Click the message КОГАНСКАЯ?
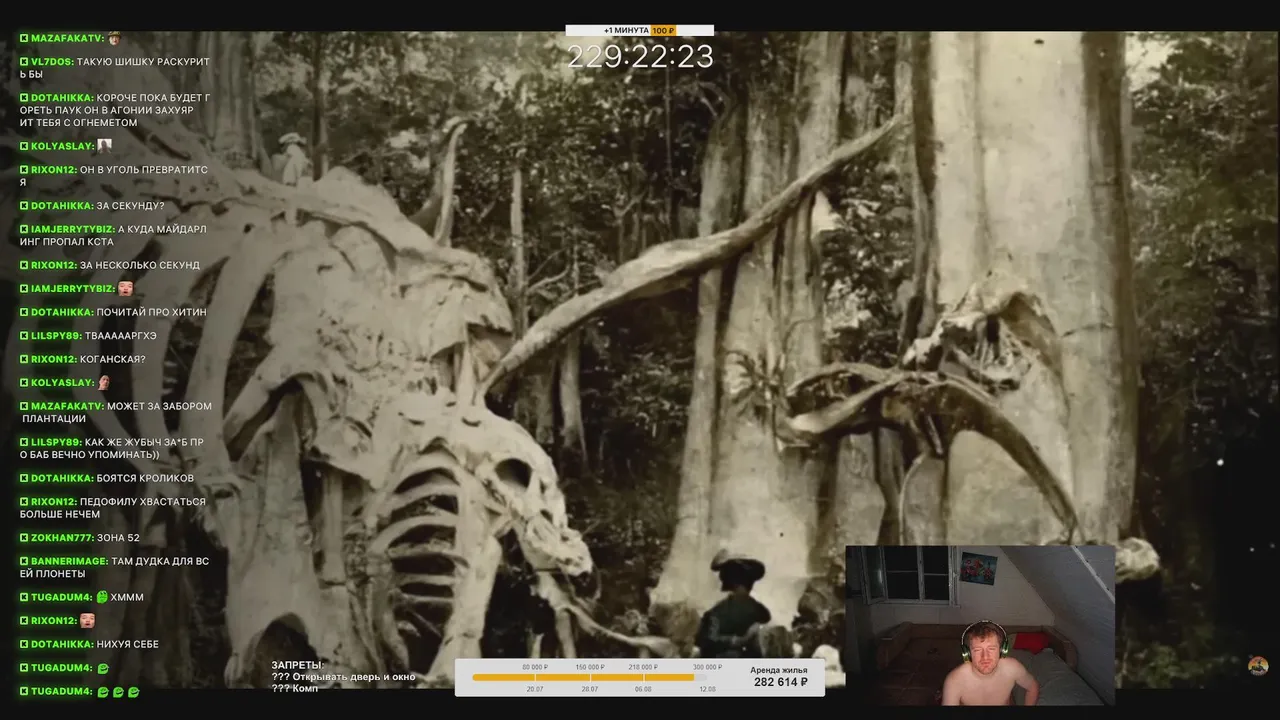The image size is (1280, 720). (113, 359)
